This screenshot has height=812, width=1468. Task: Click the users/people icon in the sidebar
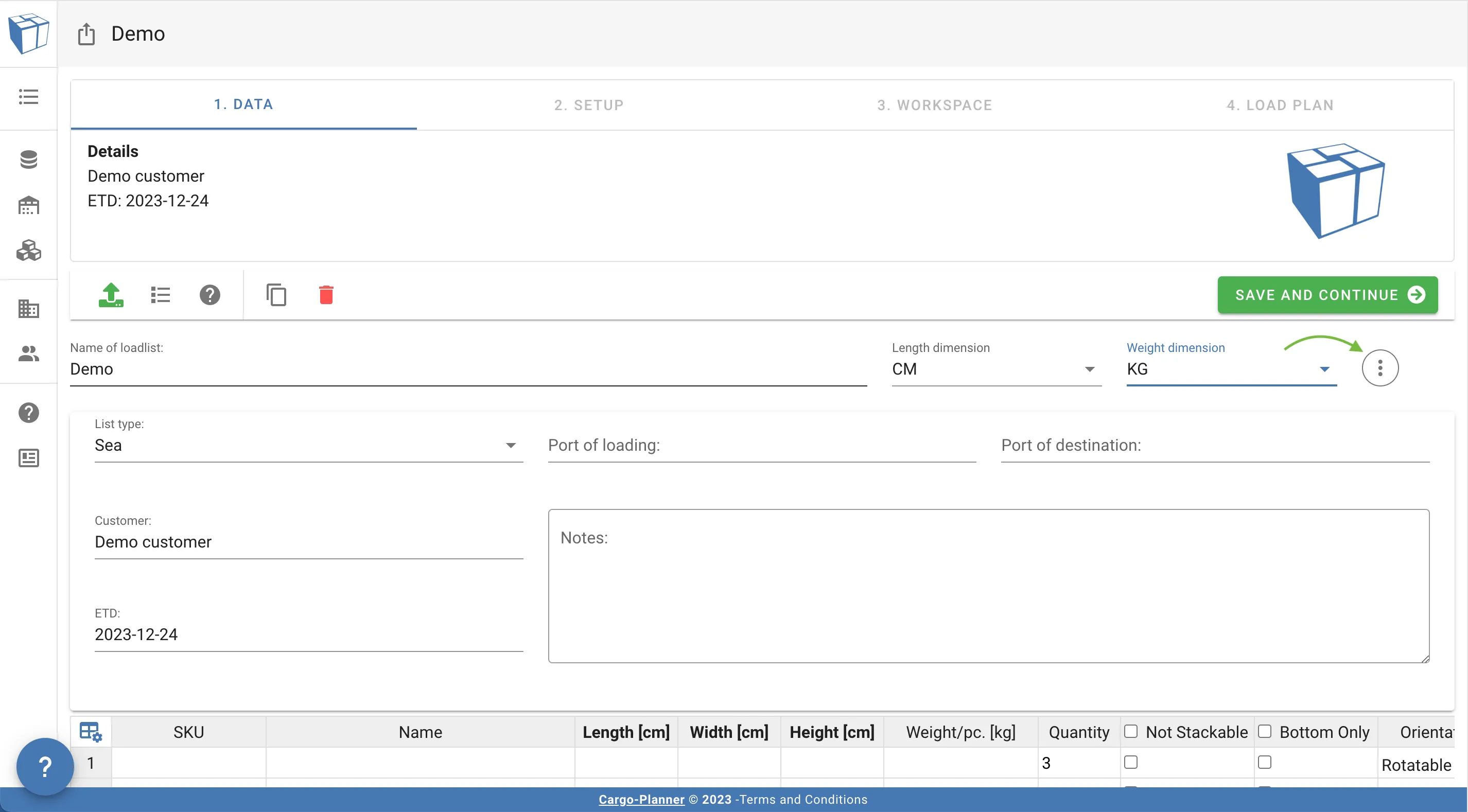click(28, 354)
